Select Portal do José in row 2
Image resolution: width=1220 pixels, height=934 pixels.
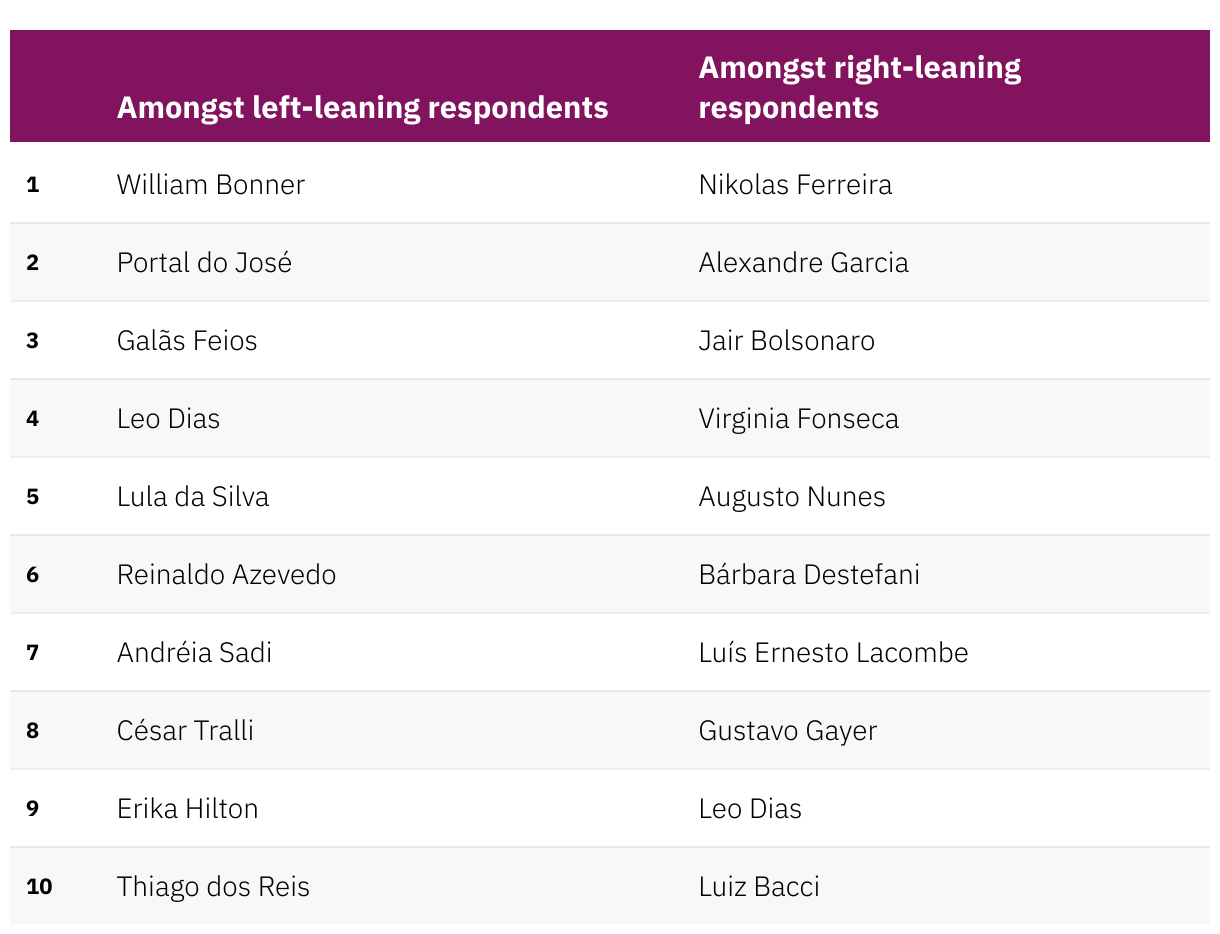click(204, 263)
